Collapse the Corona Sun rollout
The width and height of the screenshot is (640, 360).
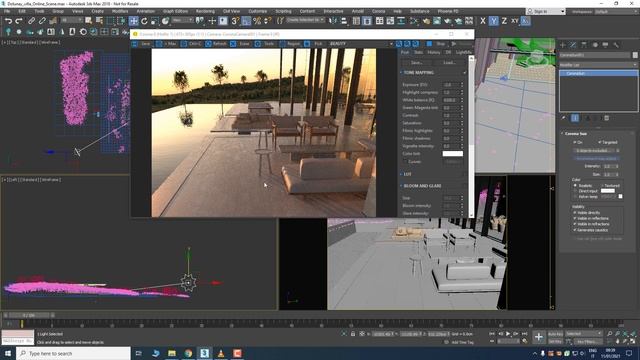[576, 133]
